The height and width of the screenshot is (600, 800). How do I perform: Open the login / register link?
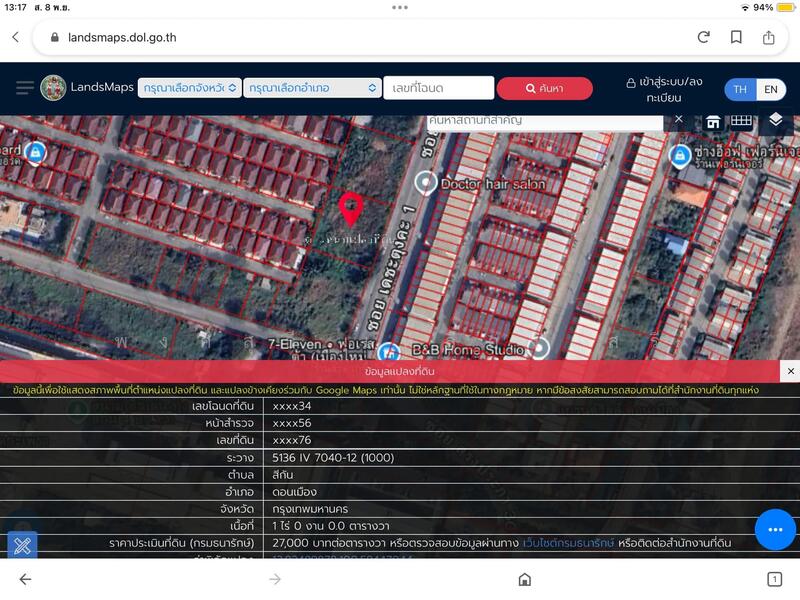(x=664, y=90)
